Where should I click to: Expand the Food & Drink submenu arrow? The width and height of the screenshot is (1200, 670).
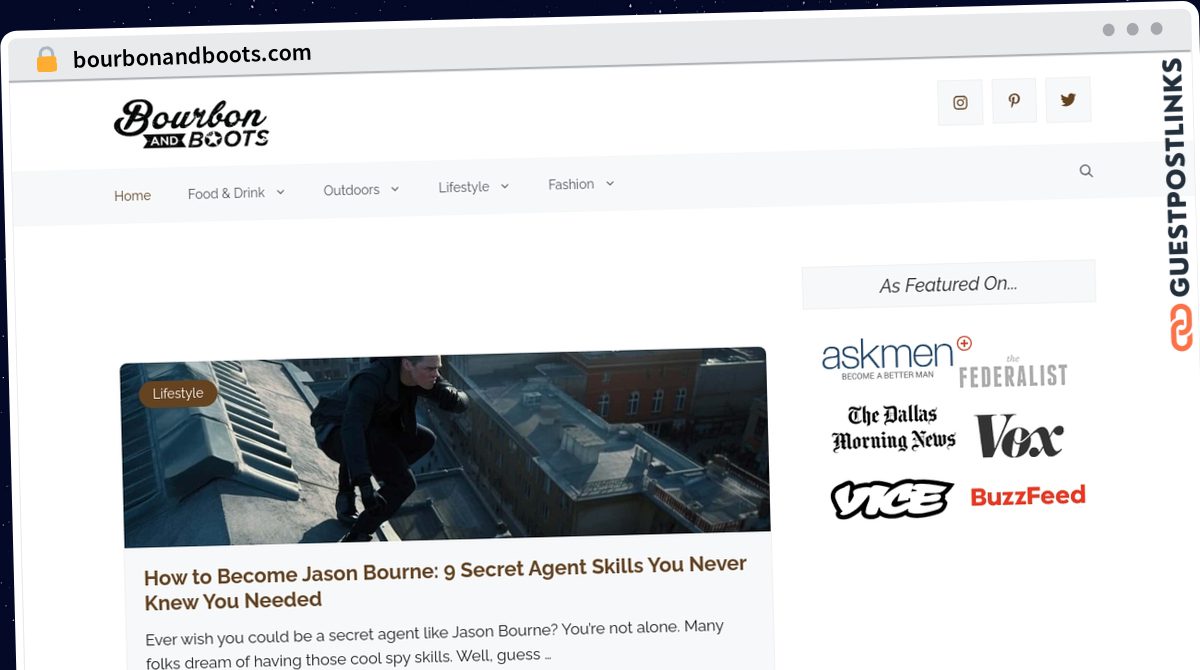click(280, 192)
